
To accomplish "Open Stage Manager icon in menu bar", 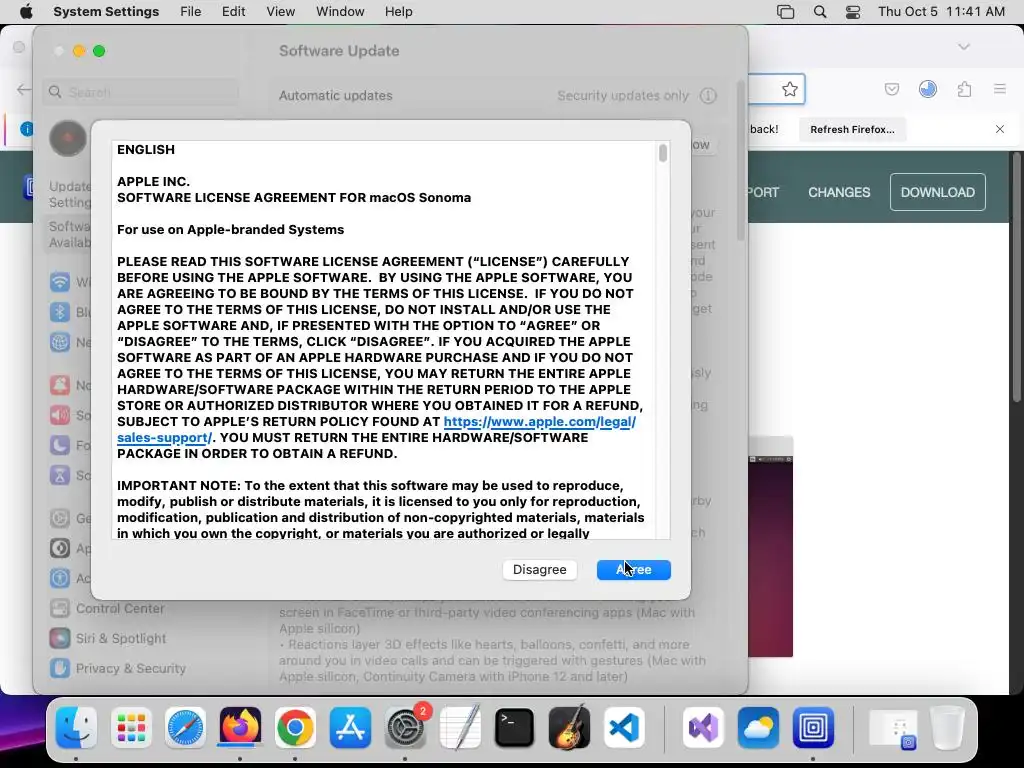I will (786, 12).
